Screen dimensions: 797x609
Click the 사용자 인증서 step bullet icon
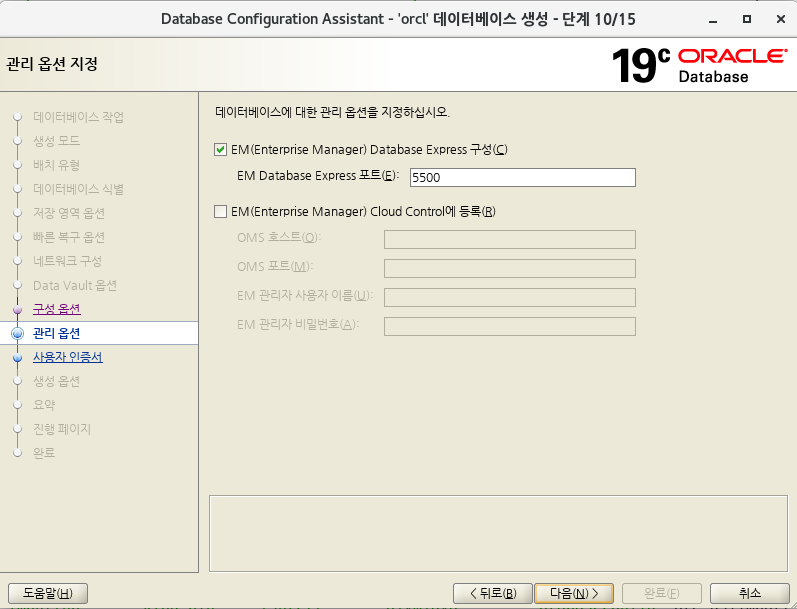coord(18,358)
